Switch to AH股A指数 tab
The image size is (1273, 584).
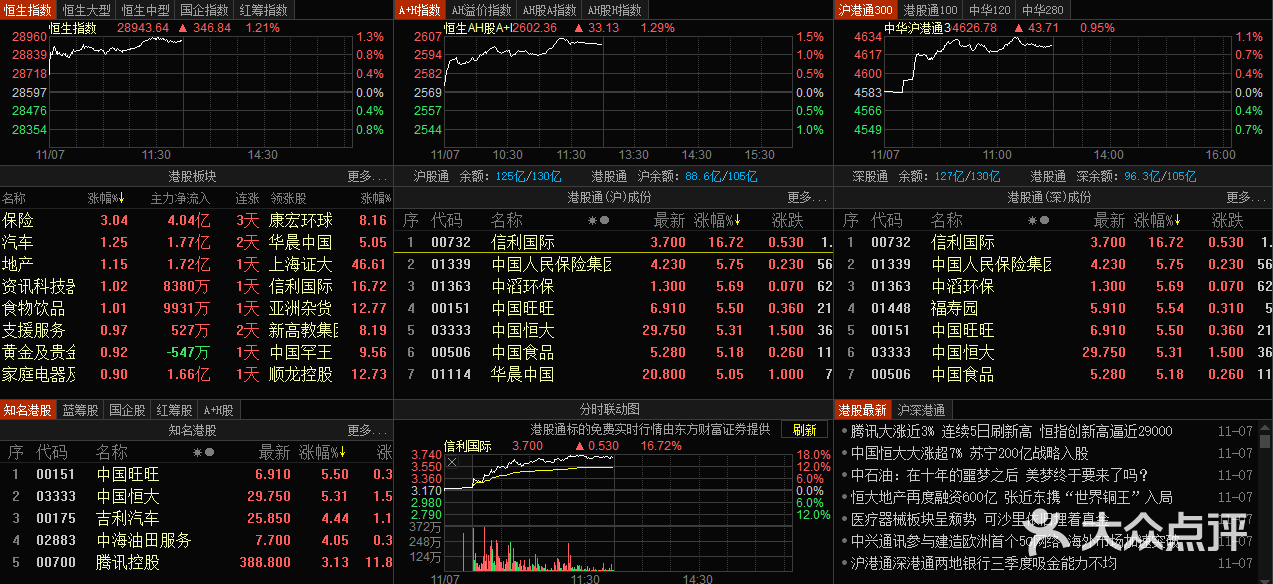(x=551, y=10)
